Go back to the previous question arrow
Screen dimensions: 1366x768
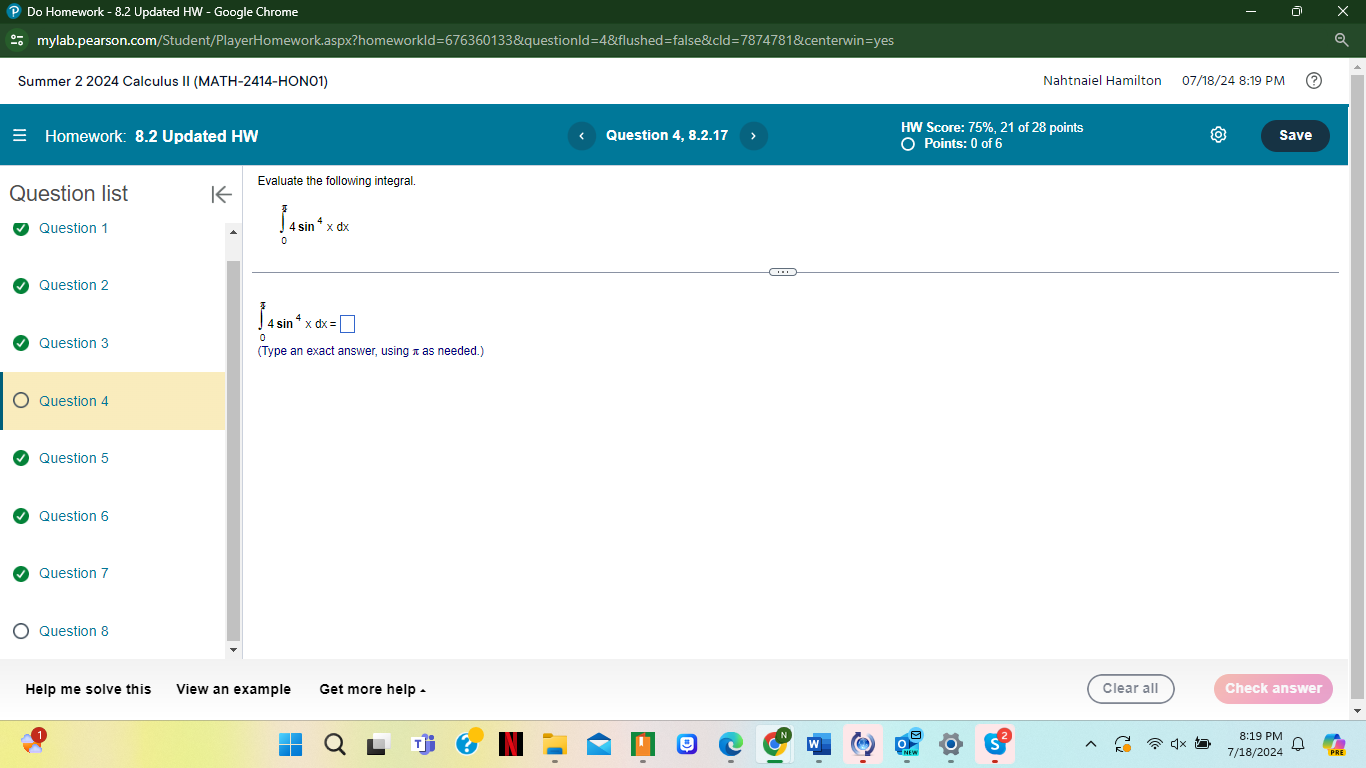[x=581, y=135]
